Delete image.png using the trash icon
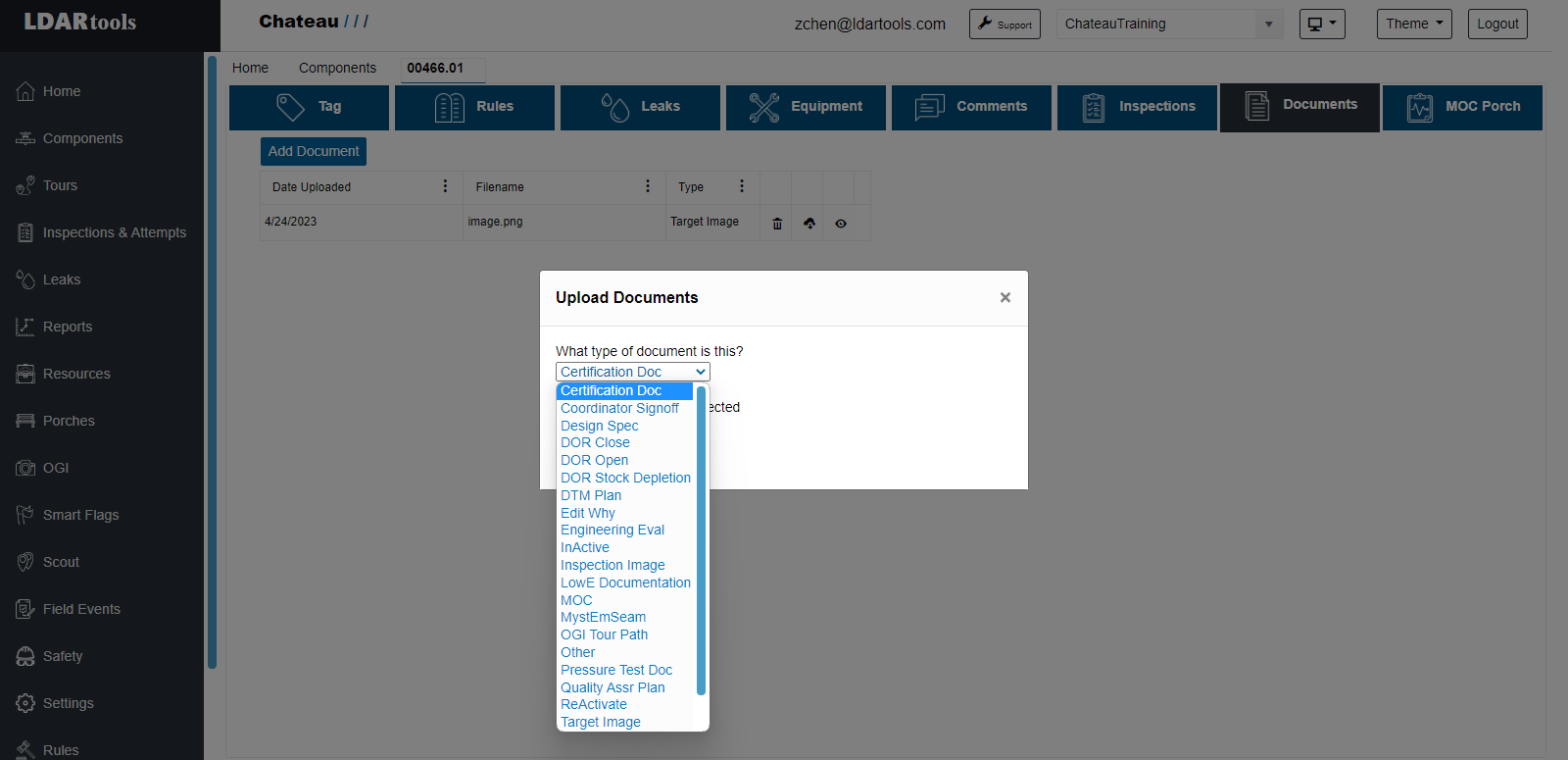1568x760 pixels. click(777, 224)
